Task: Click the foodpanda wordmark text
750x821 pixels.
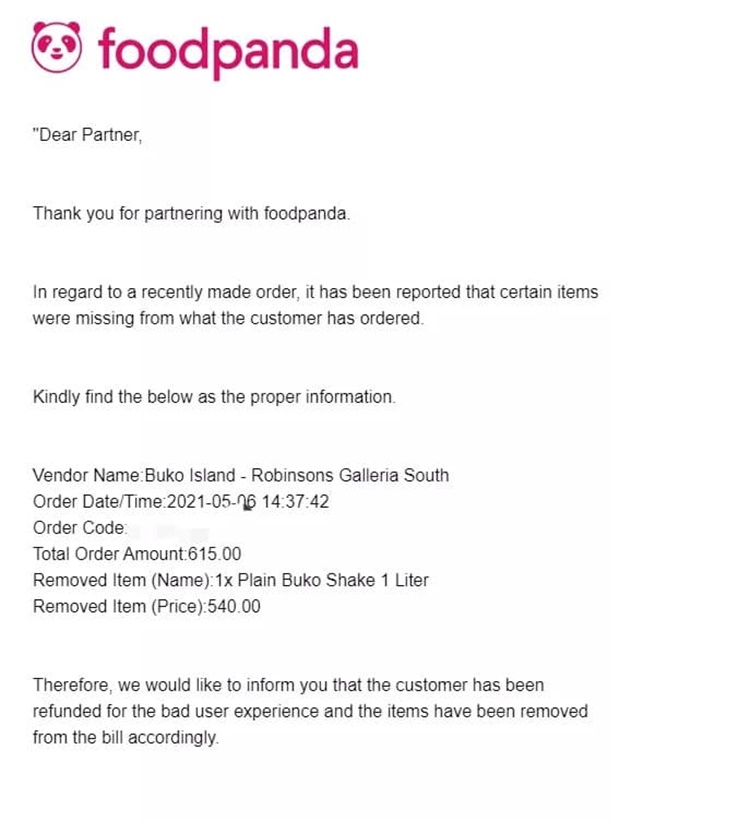Action: 228,51
